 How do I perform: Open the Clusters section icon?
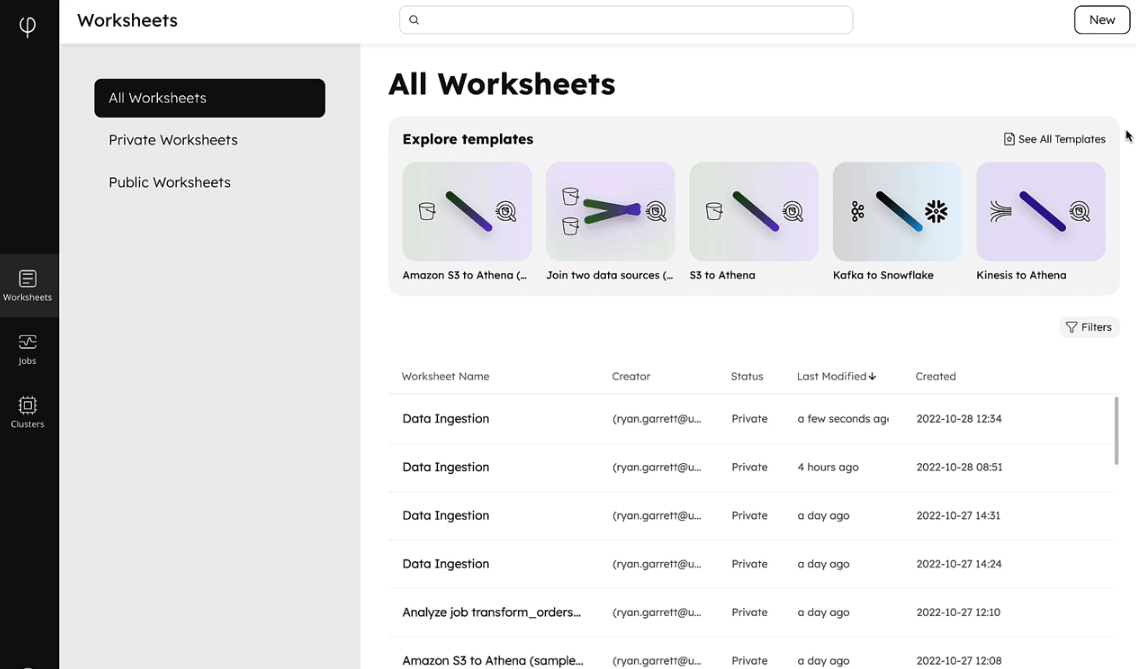(x=28, y=404)
